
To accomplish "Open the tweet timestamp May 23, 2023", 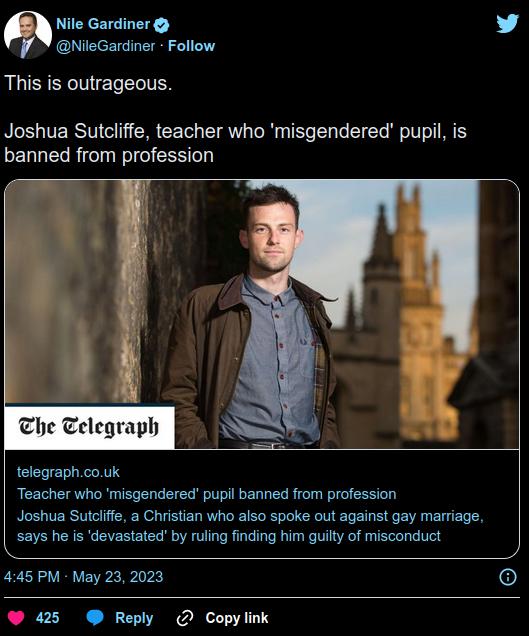I will [x=83, y=577].
